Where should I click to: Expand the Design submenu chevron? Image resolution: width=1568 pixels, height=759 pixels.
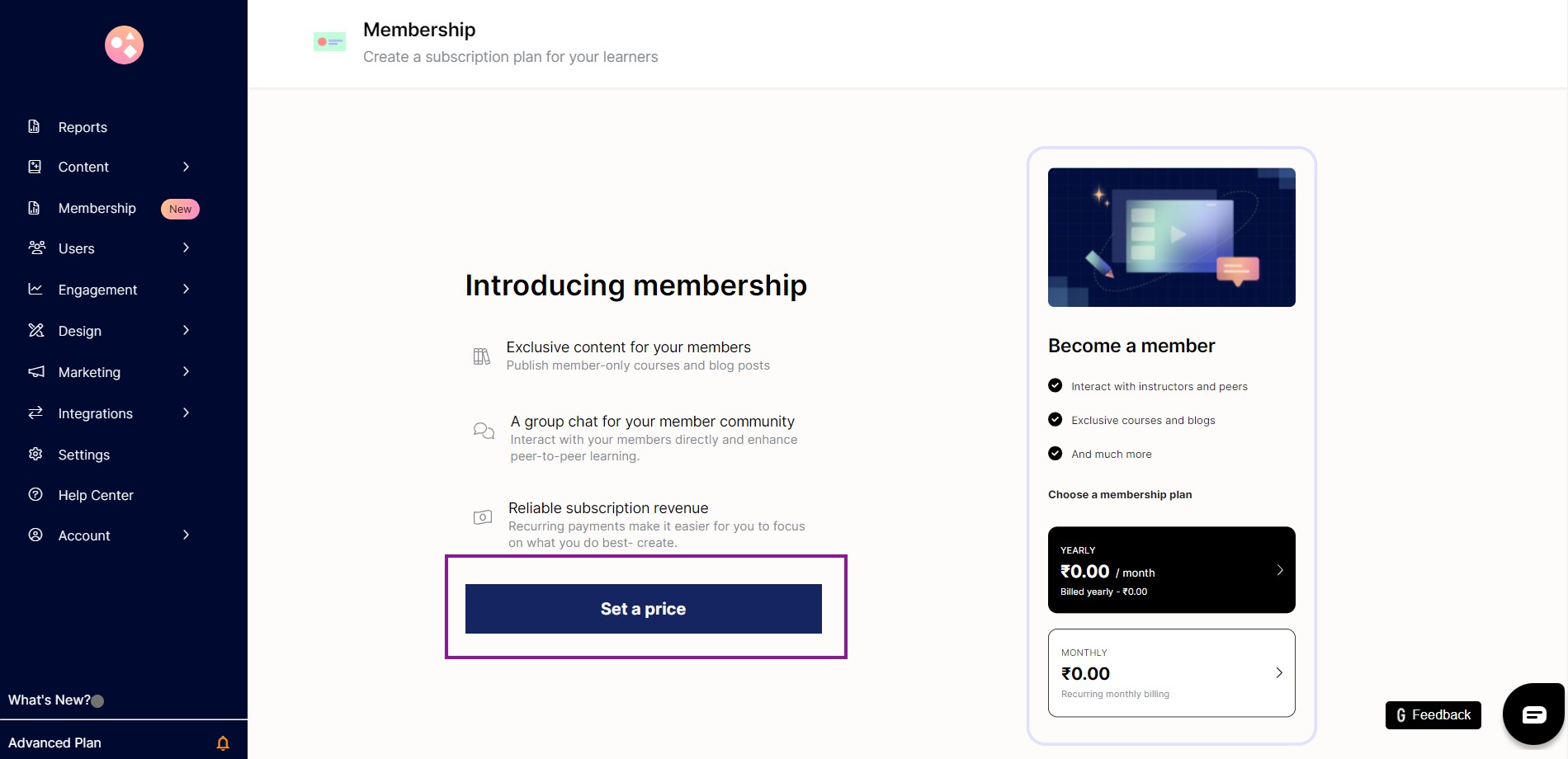pyautogui.click(x=187, y=330)
